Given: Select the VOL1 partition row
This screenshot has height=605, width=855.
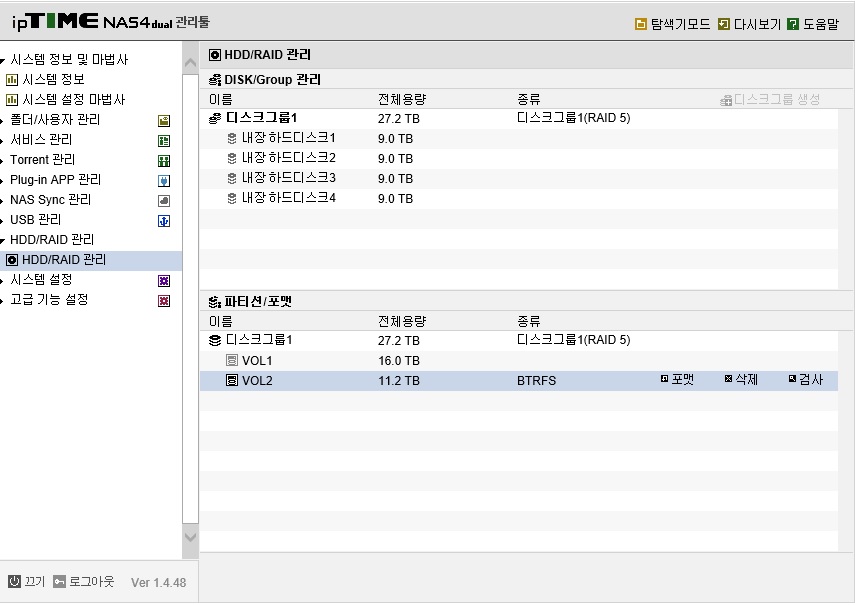Looking at the screenshot, I should click(519, 360).
